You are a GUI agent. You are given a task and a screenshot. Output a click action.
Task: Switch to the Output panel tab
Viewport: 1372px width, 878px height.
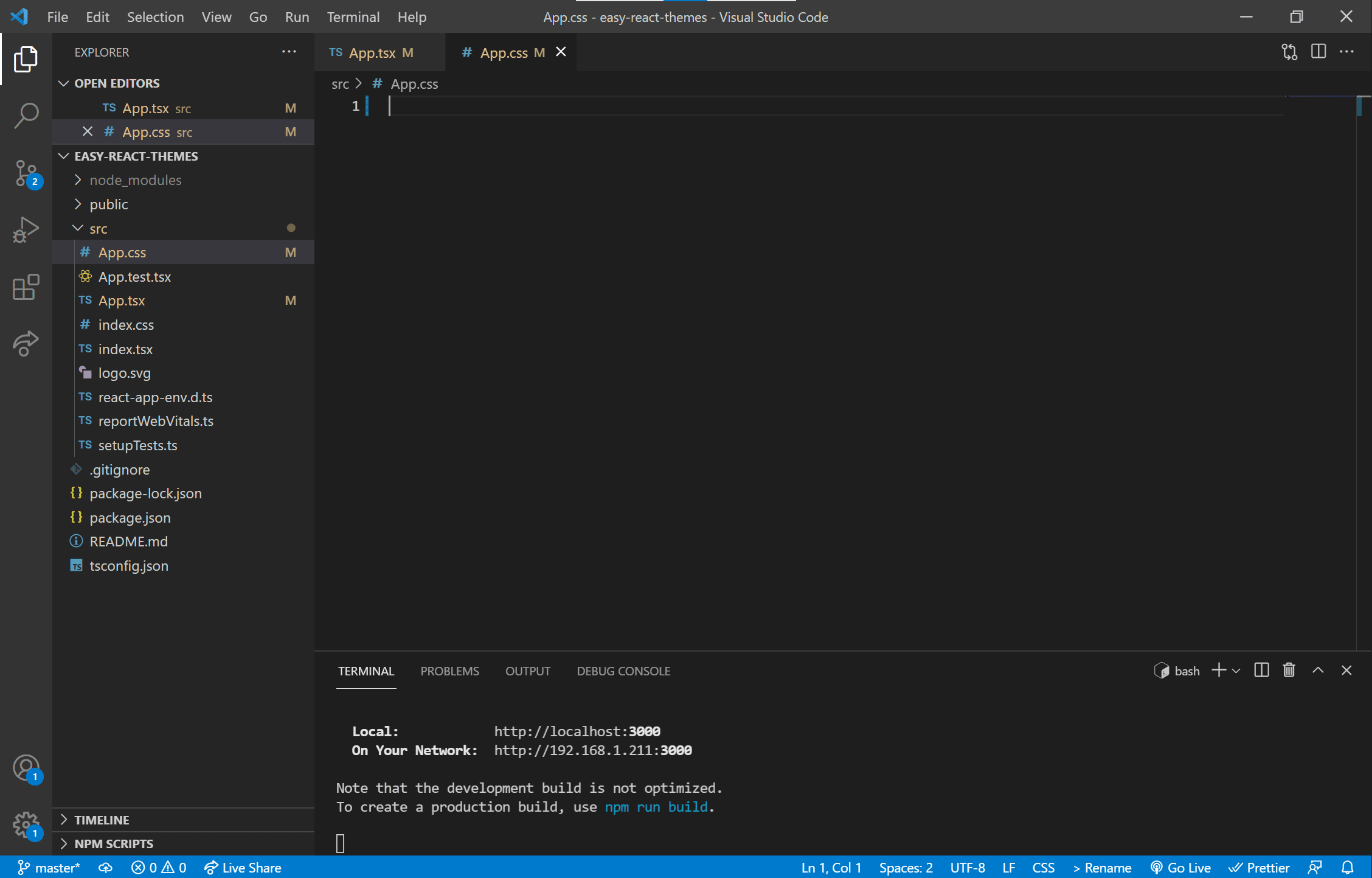pos(528,671)
